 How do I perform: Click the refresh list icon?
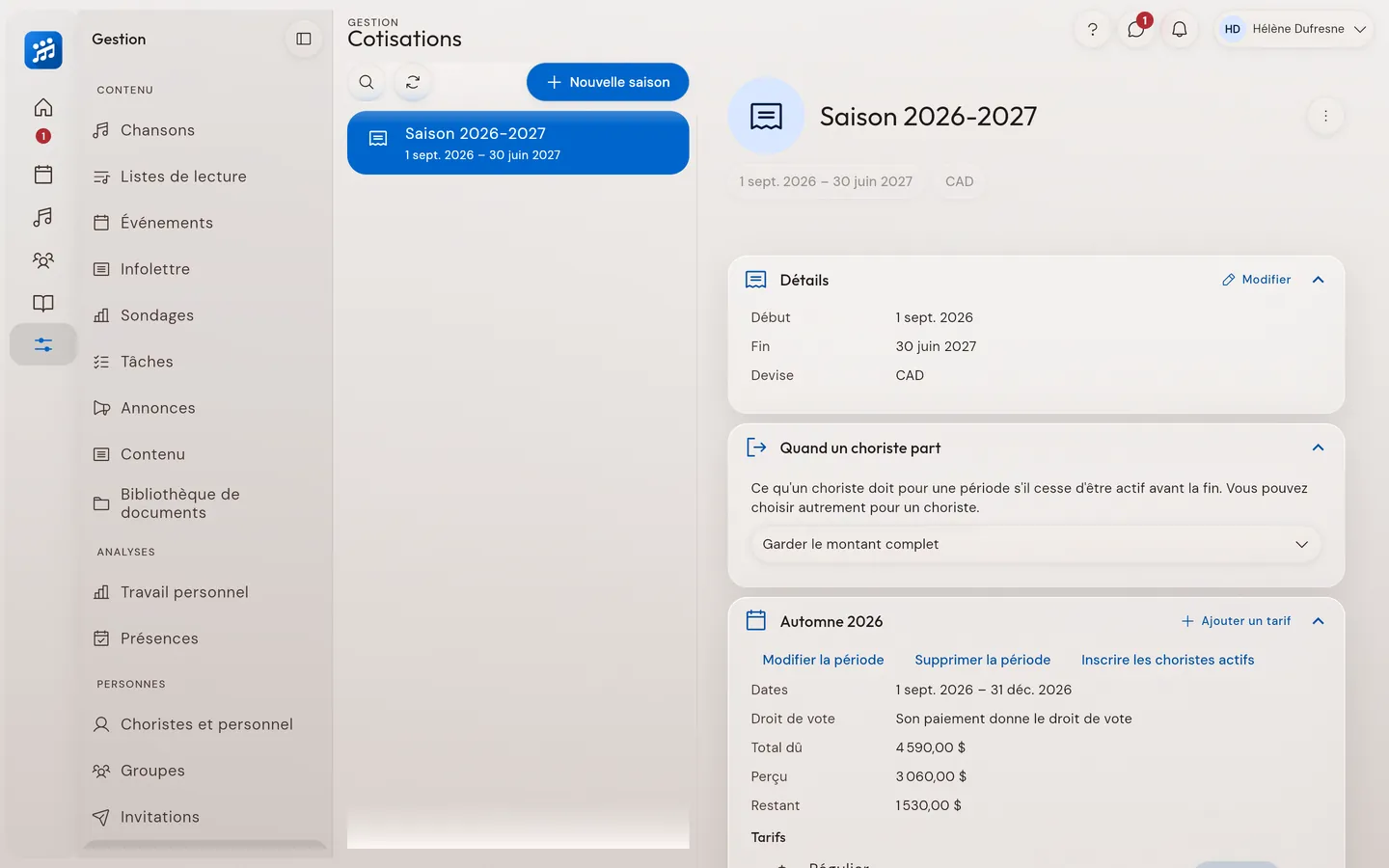(413, 82)
